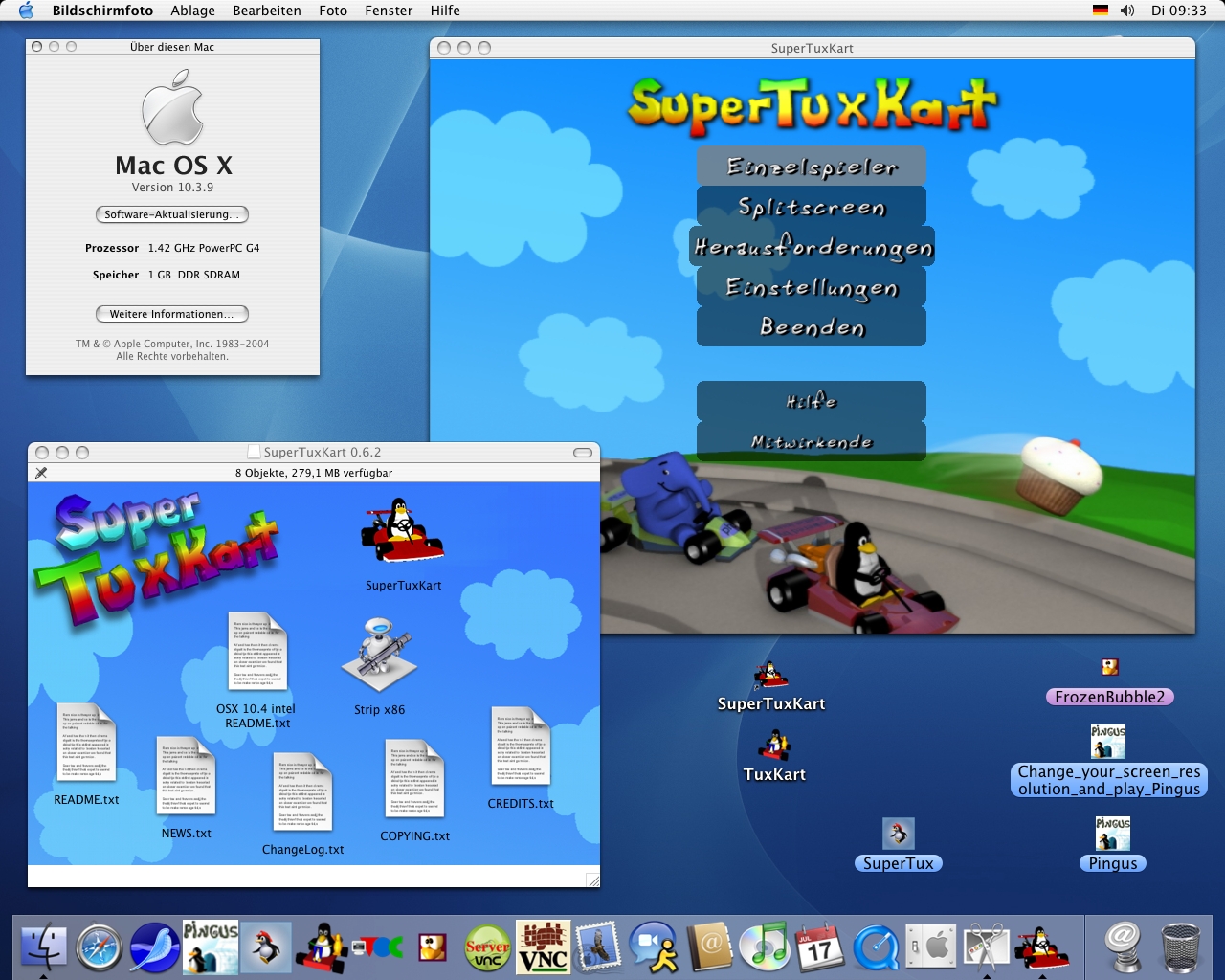The width and height of the screenshot is (1225, 980).
Task: Open Address Book from the Dock
Action: tap(709, 947)
